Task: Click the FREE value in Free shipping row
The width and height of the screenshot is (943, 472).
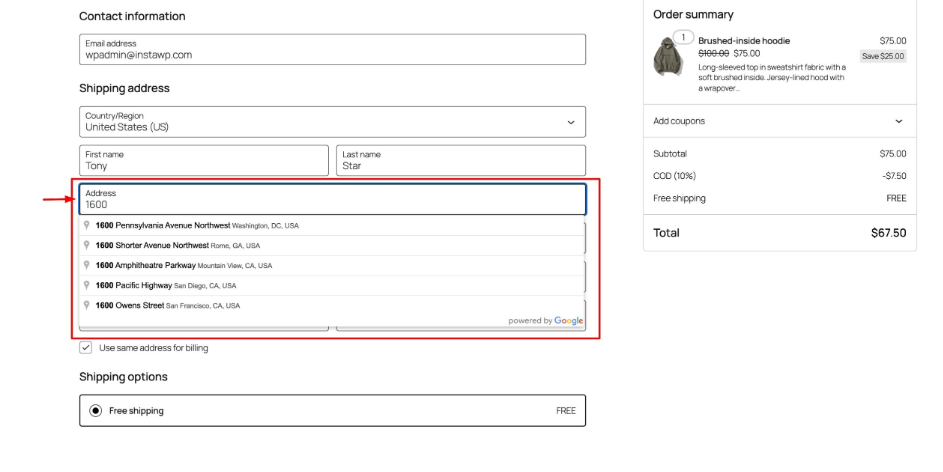Action: [x=896, y=198]
